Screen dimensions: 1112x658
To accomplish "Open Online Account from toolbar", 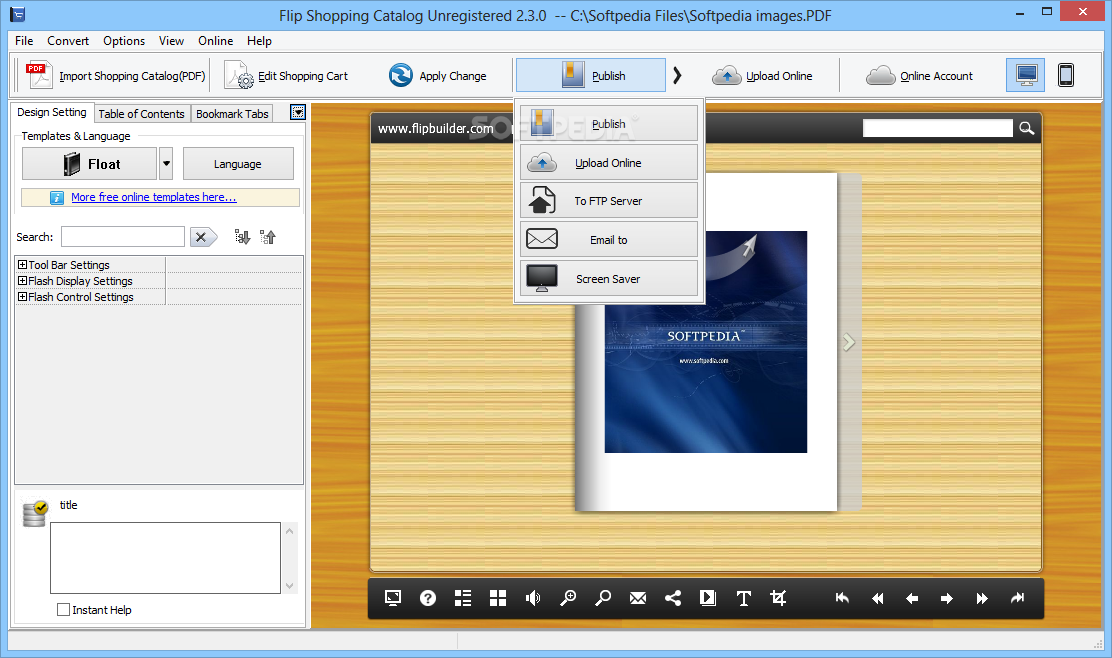I will pos(919,75).
